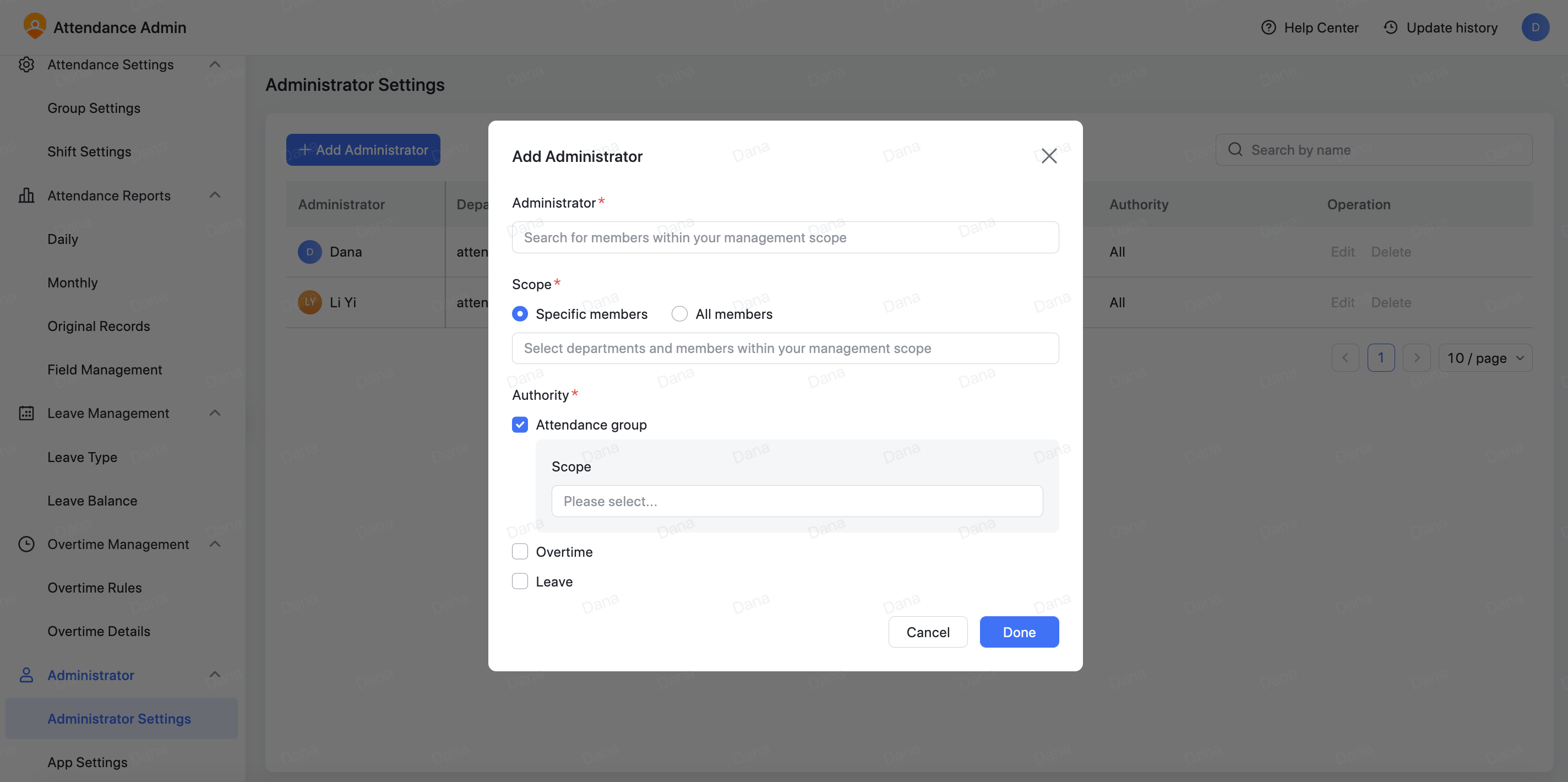Collapse the Attendance Settings section
1568x782 pixels.
tap(214, 64)
